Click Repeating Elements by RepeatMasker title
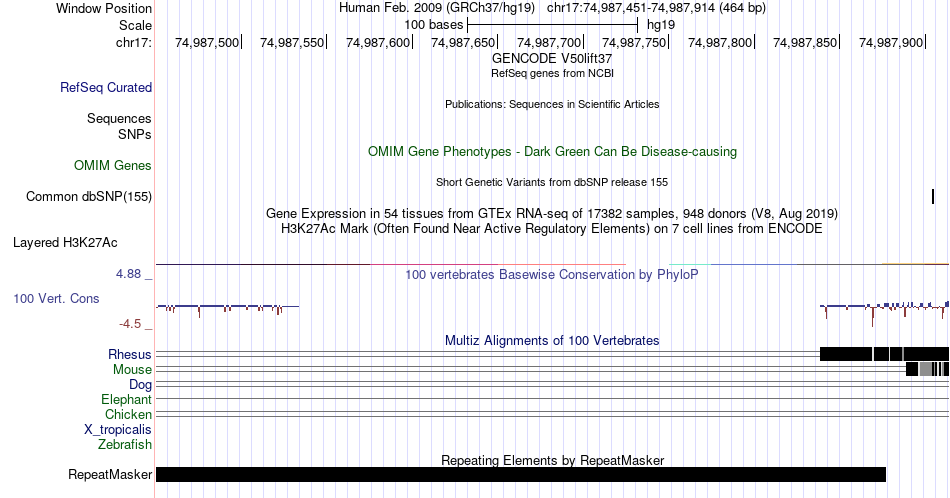The height and width of the screenshot is (498, 950). pyautogui.click(x=552, y=460)
